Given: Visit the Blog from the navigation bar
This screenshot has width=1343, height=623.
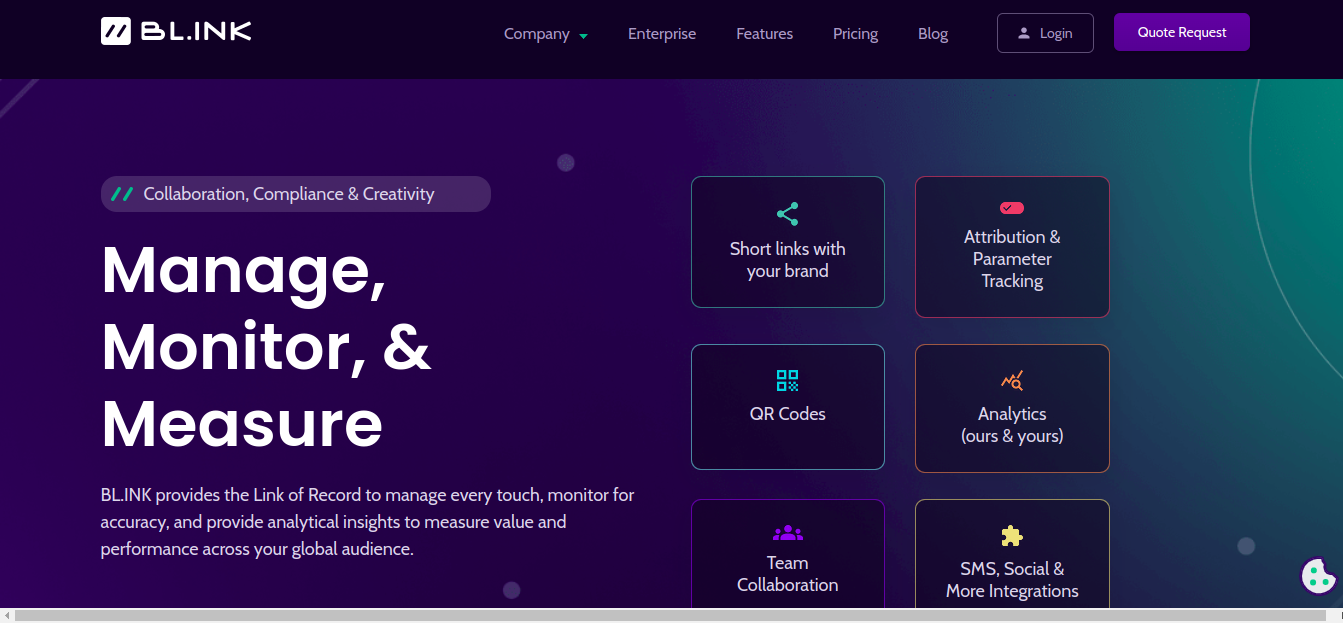Looking at the screenshot, I should pos(933,34).
